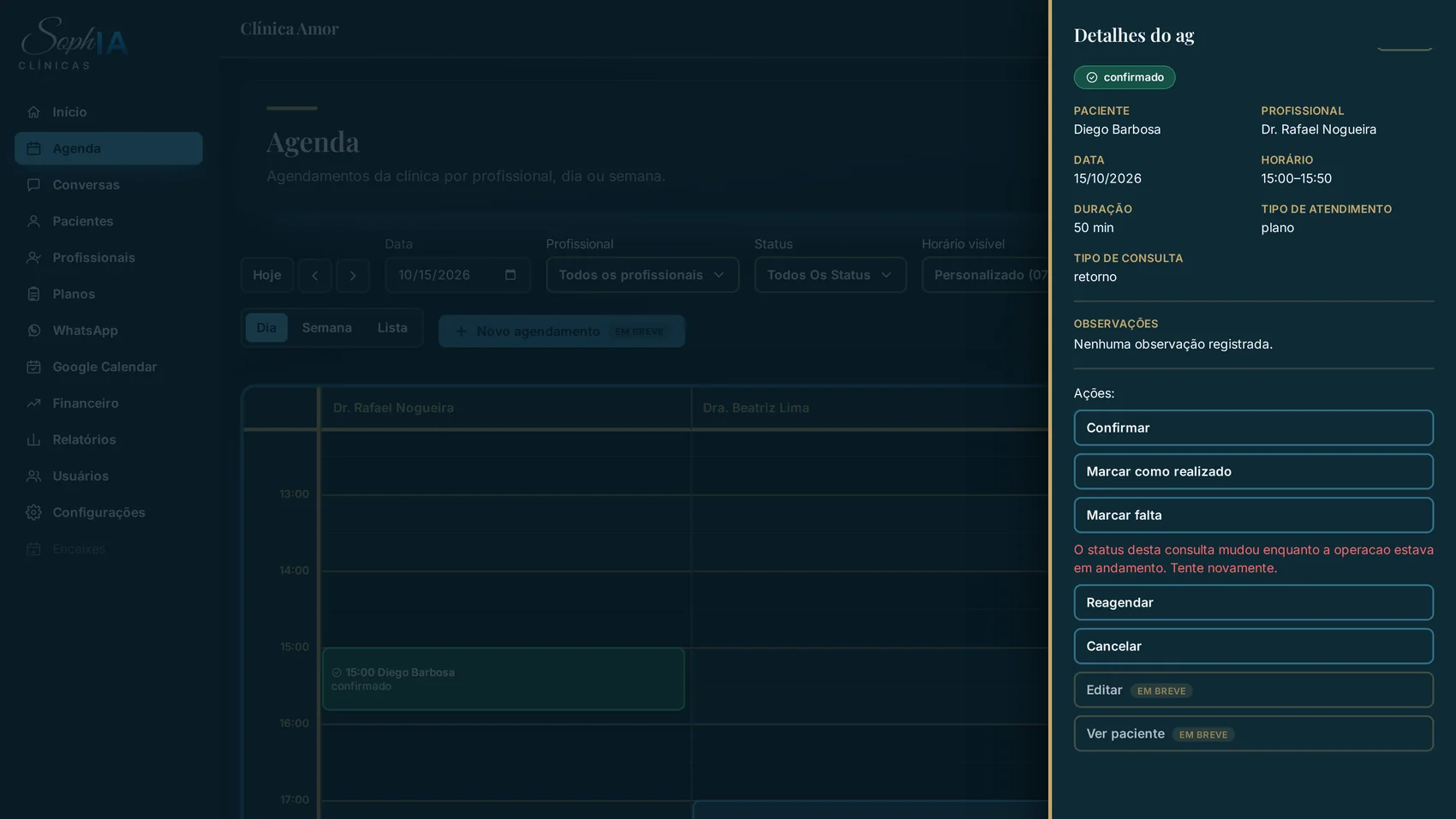This screenshot has width=1456, height=819.
Task: Click the Clínica Amor title text
Action: (289, 28)
